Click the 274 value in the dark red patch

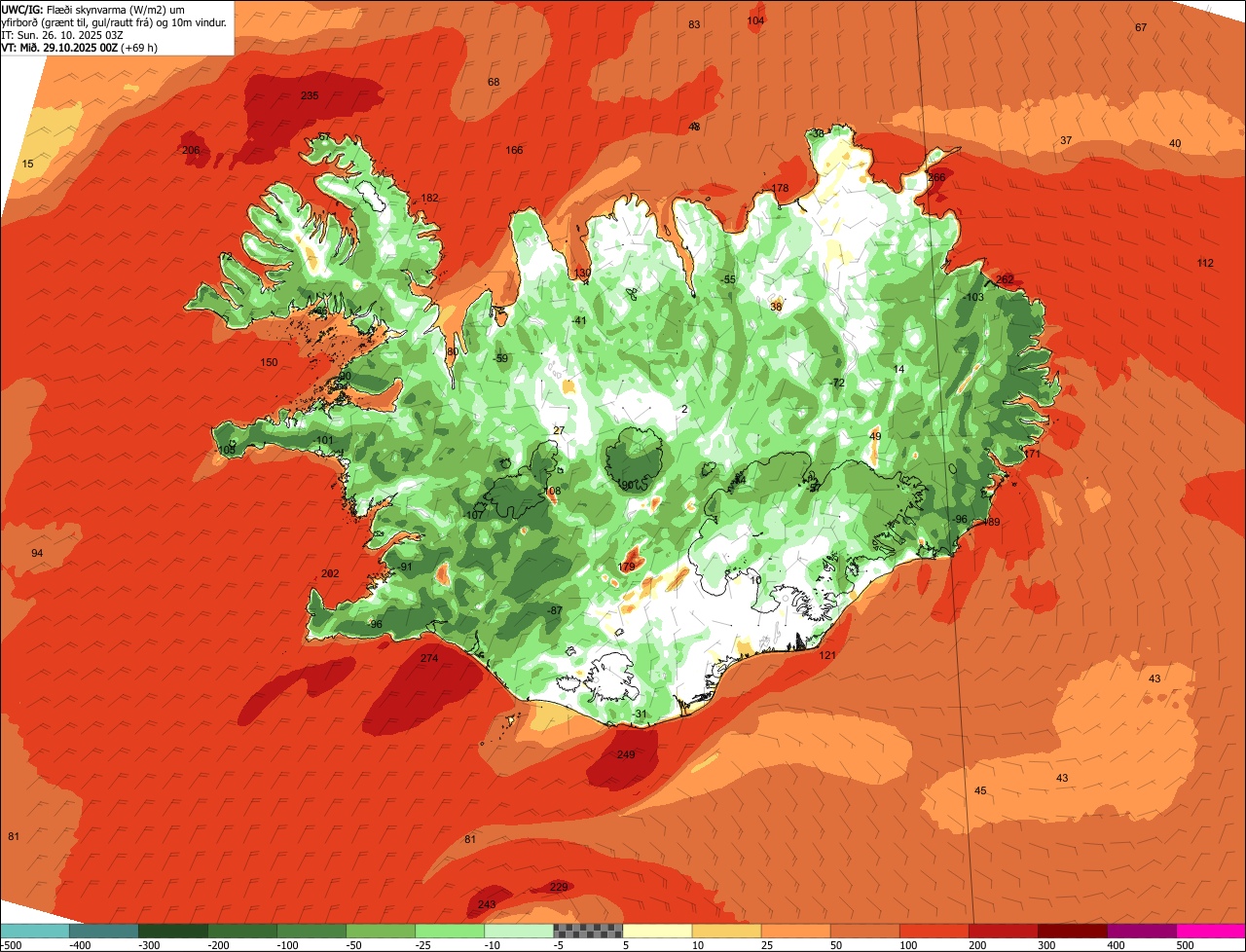(x=429, y=658)
